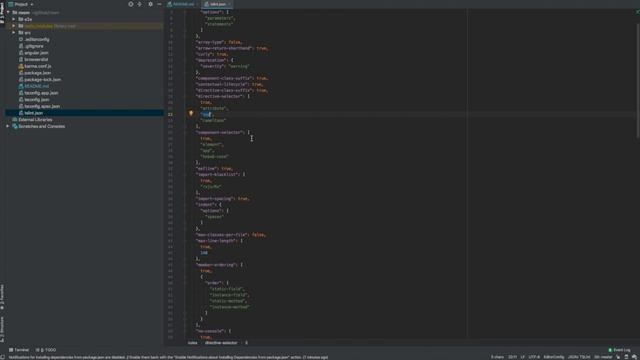Expand the e2e folder
The image size is (640, 360).
[x=14, y=19]
